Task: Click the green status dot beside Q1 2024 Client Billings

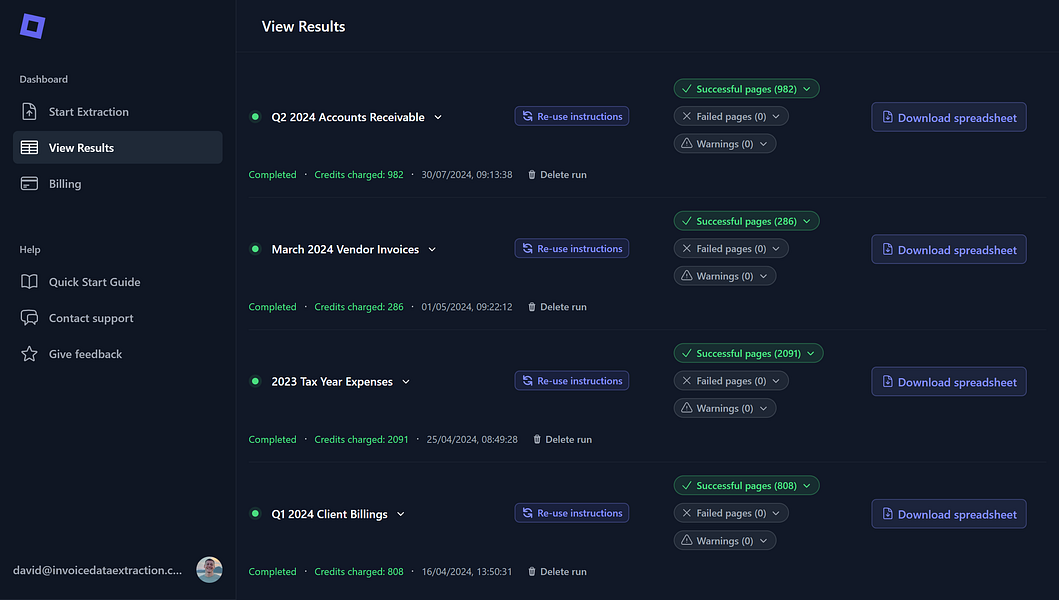Action: (255, 513)
